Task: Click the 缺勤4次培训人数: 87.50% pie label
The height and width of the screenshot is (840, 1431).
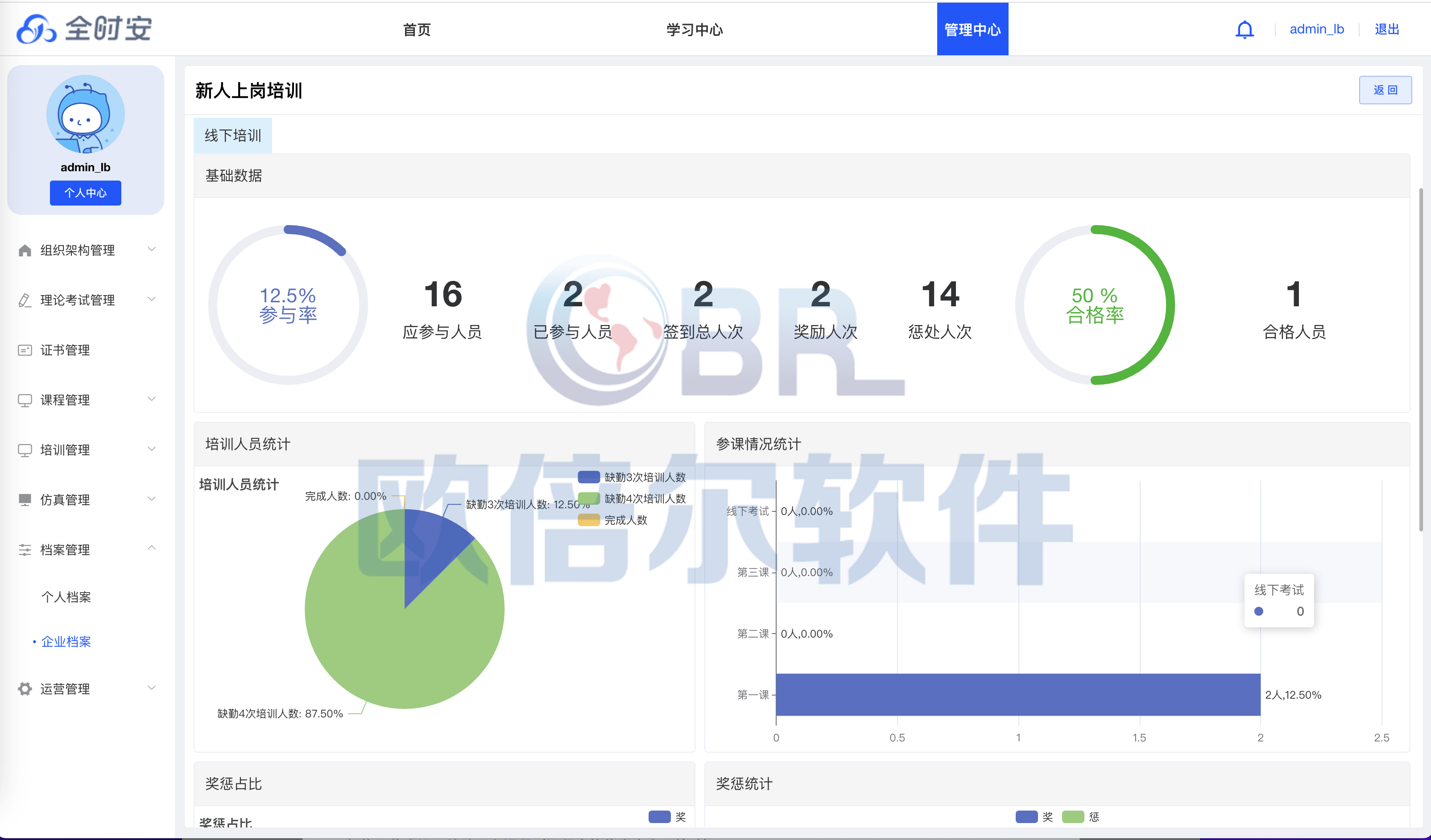Action: pos(280,713)
